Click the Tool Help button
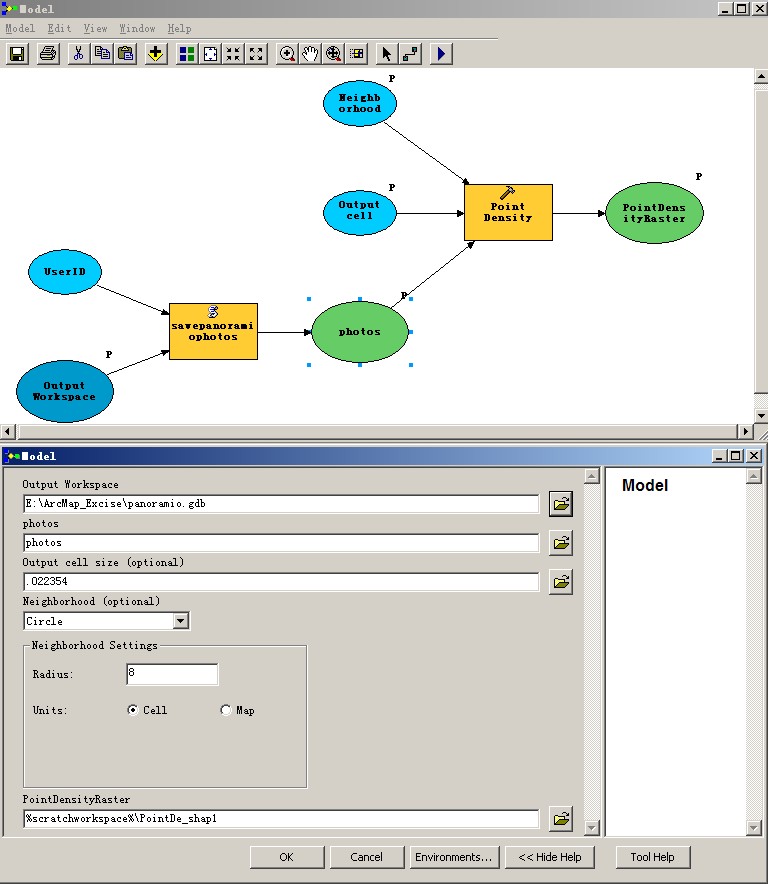This screenshot has width=768, height=884. point(652,857)
